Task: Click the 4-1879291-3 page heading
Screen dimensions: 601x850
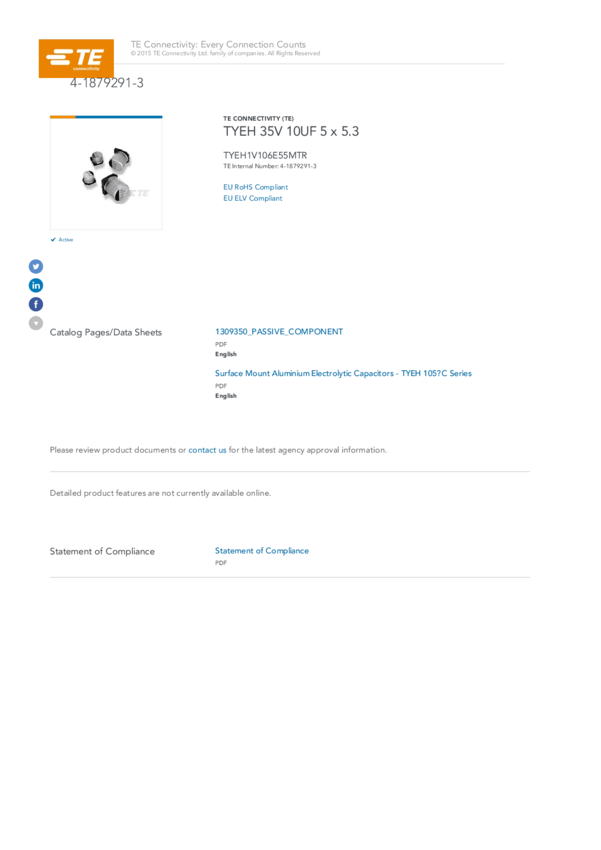Action: [107, 83]
